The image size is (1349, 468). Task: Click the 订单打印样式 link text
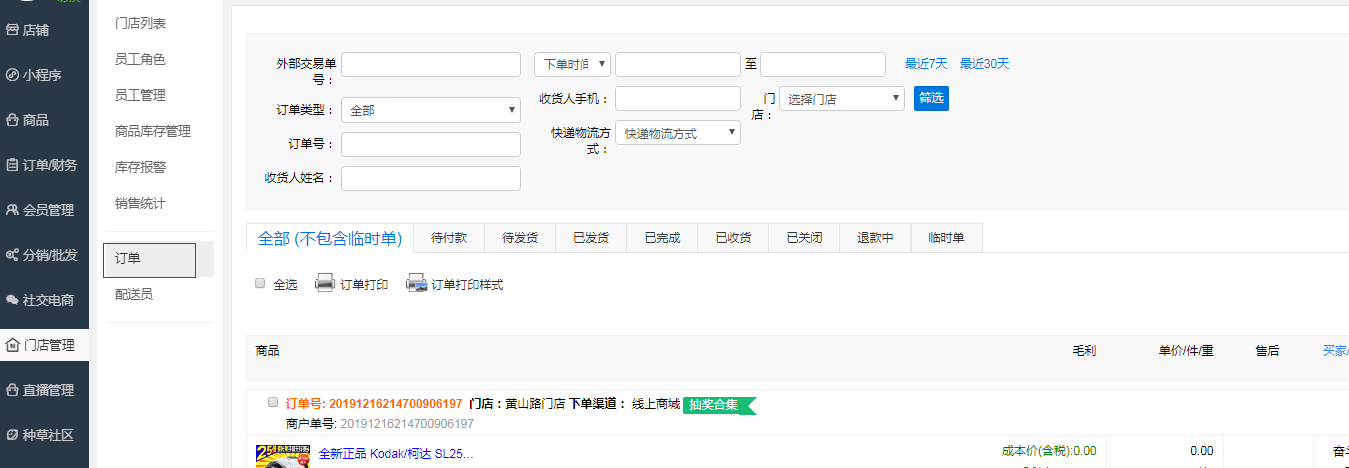pos(467,285)
